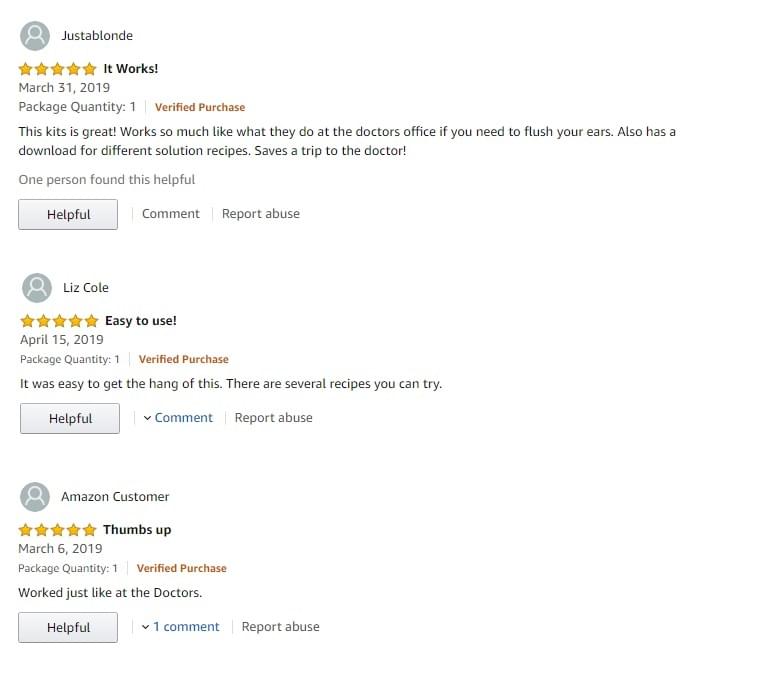This screenshot has width=768, height=694.
Task: Report abuse on Liz Cole's review
Action: [x=273, y=418]
